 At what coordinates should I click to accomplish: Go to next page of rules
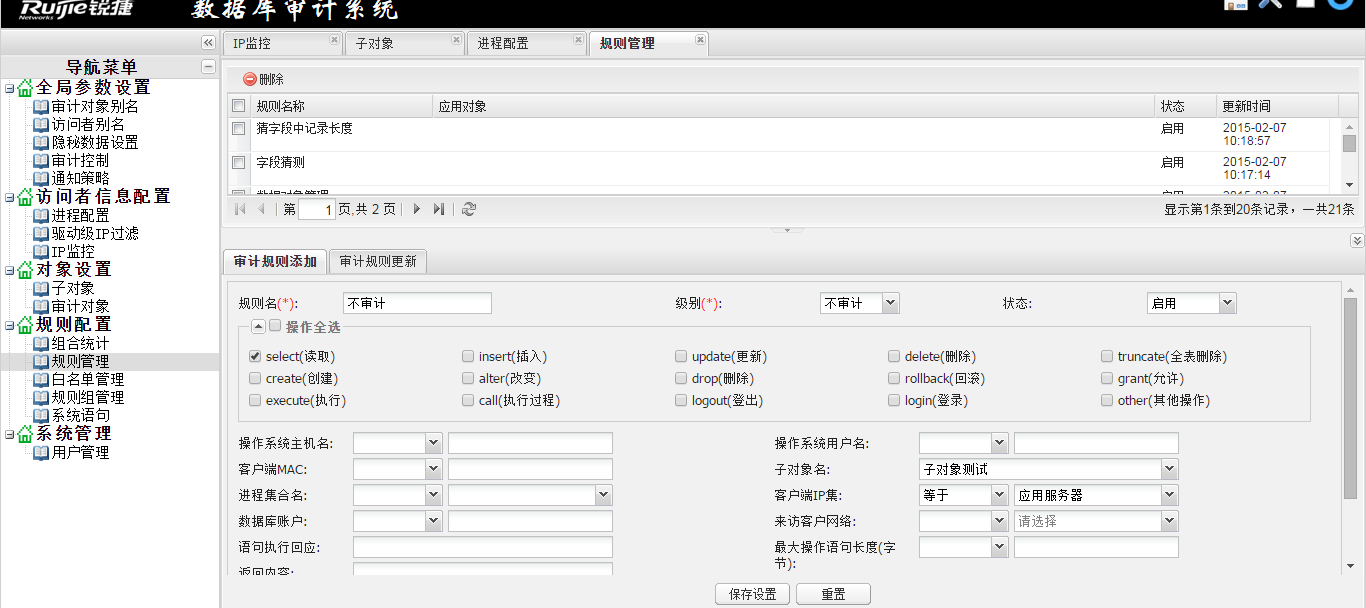pyautogui.click(x=417, y=209)
